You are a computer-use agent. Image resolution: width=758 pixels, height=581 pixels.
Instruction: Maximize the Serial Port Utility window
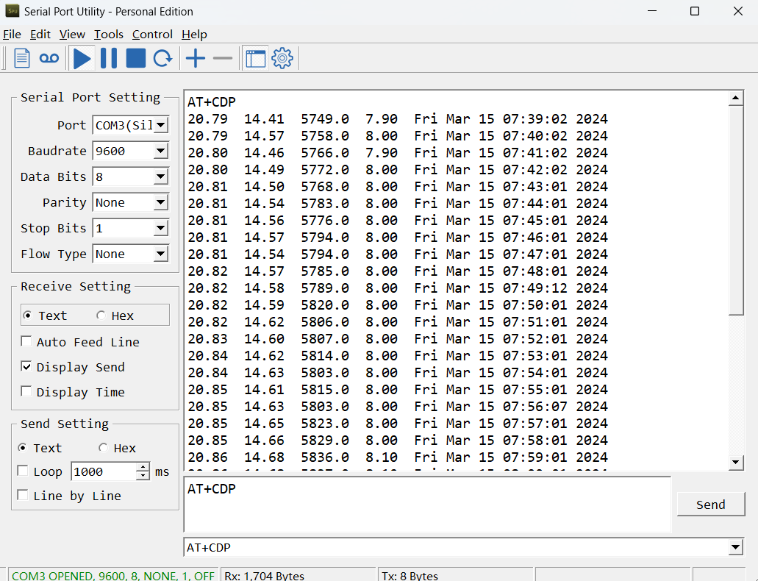695,11
